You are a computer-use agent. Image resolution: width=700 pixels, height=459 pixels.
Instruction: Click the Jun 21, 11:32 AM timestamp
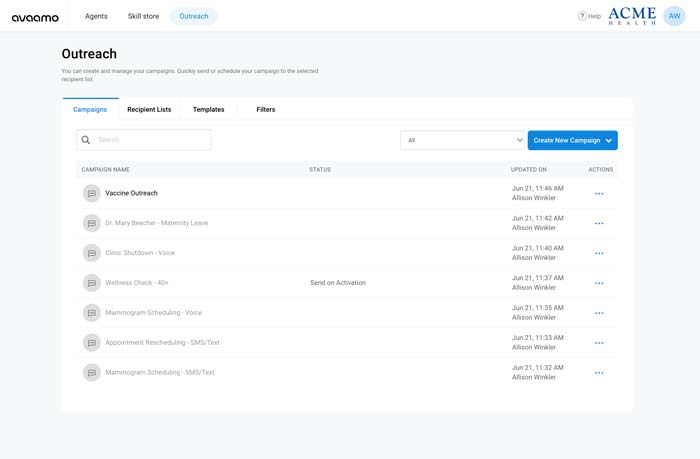[538, 367]
